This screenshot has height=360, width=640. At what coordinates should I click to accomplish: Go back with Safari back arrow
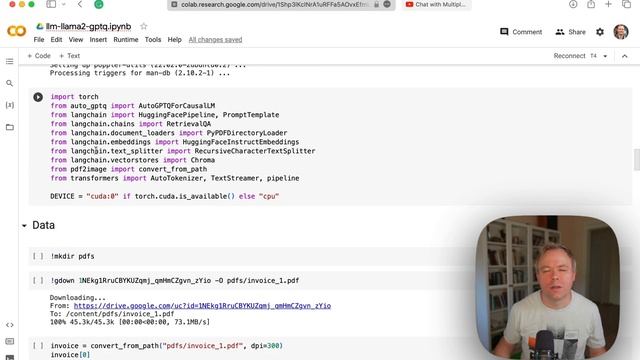[80, 4]
